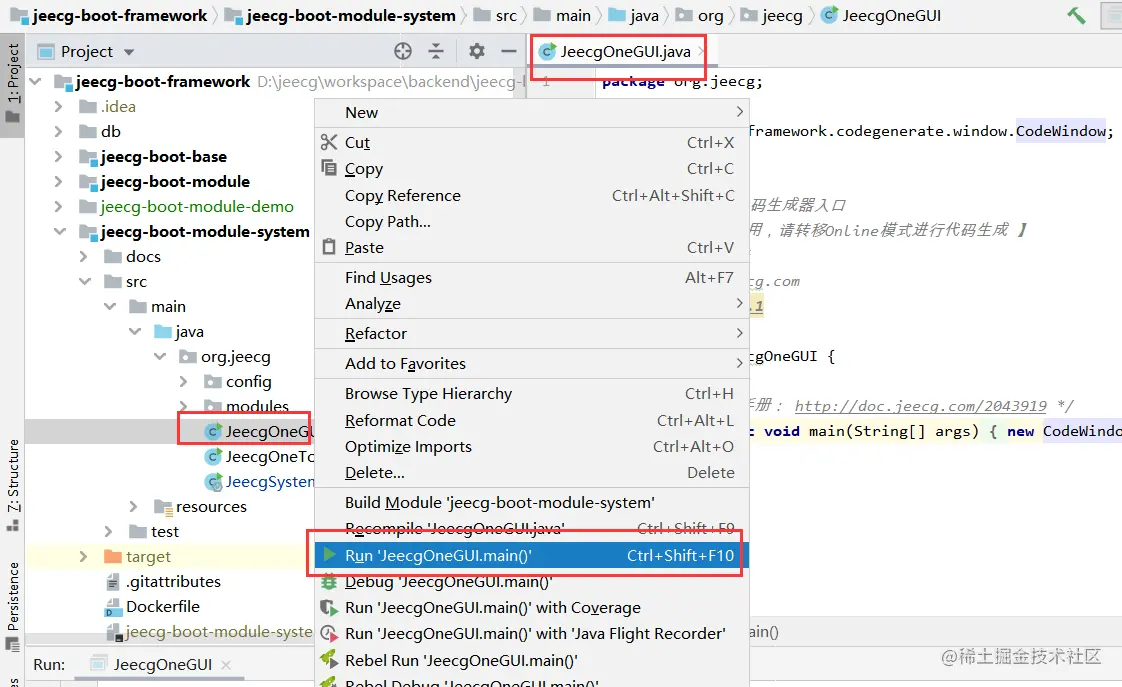Image resolution: width=1122 pixels, height=687 pixels.
Task: Choose Reformat Code menu item
Action: (532, 420)
